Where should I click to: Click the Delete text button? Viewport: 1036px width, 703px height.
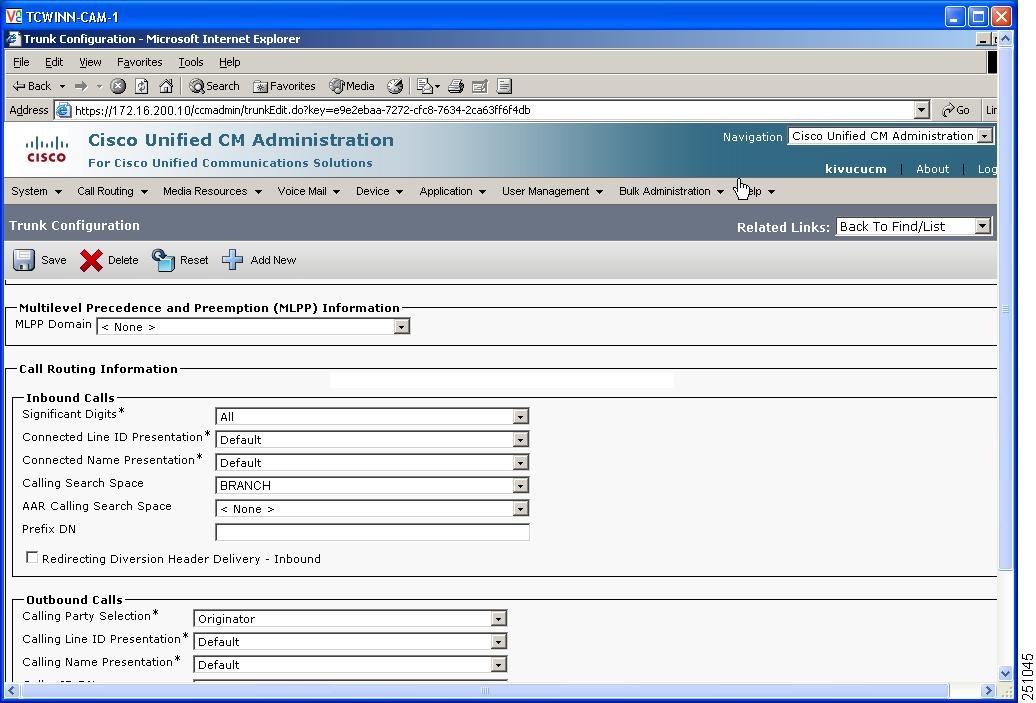pos(123,260)
